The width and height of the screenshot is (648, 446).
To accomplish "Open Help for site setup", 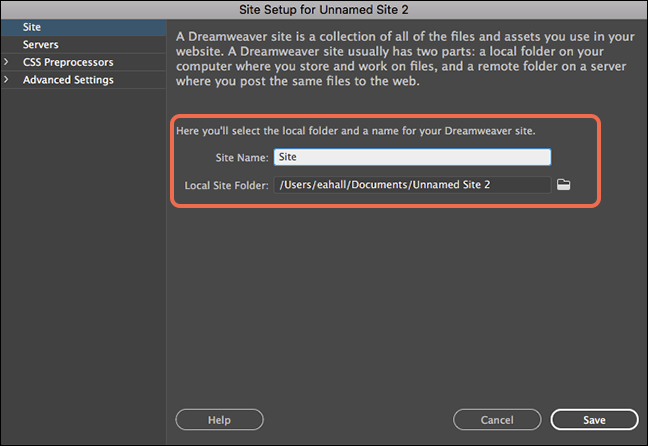I will tap(219, 420).
